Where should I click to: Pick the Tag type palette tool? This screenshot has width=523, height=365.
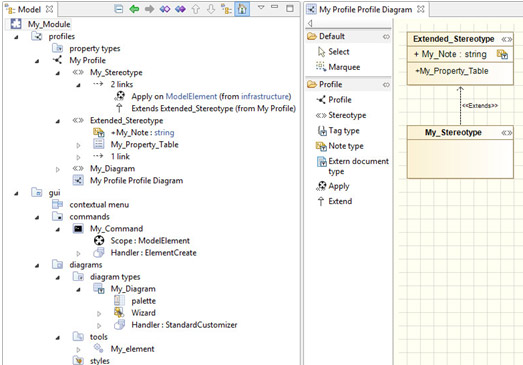pyautogui.click(x=338, y=131)
